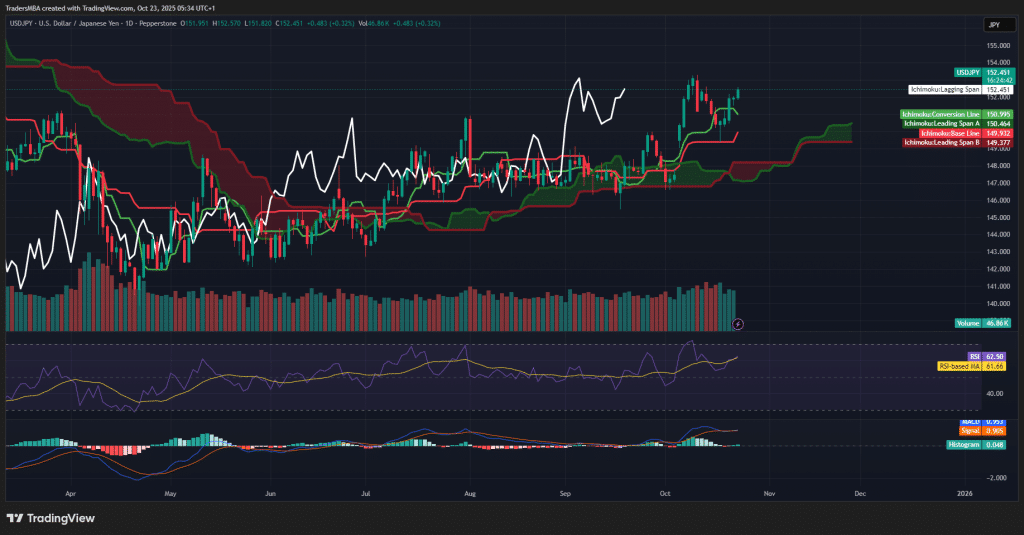The height and width of the screenshot is (535, 1024).
Task: Click the 16:24:42 countdown label
Action: click(999, 80)
